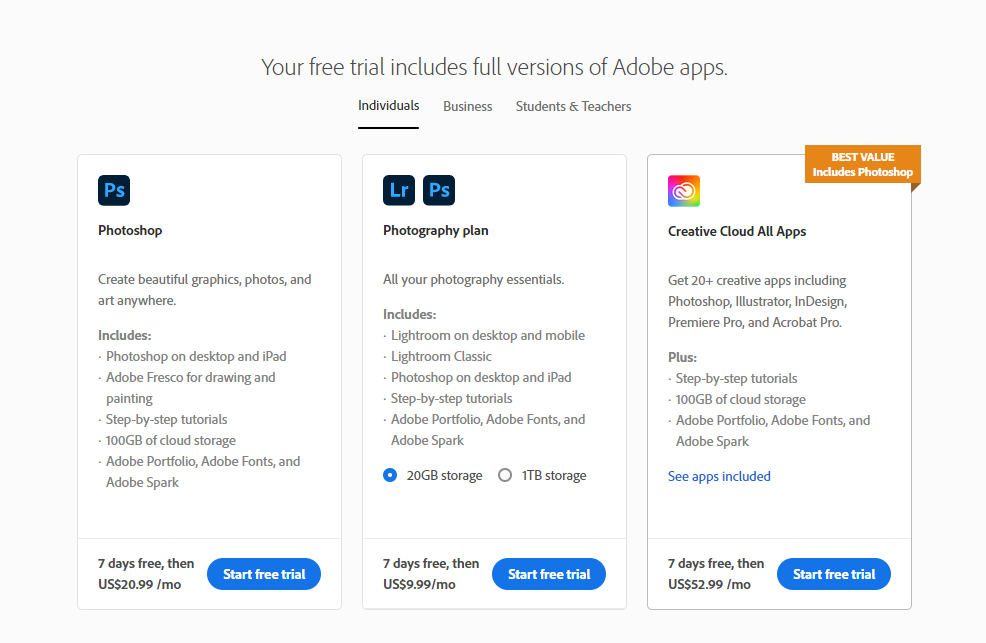
Task: Click the Photoshop plan title
Action: 130,231
